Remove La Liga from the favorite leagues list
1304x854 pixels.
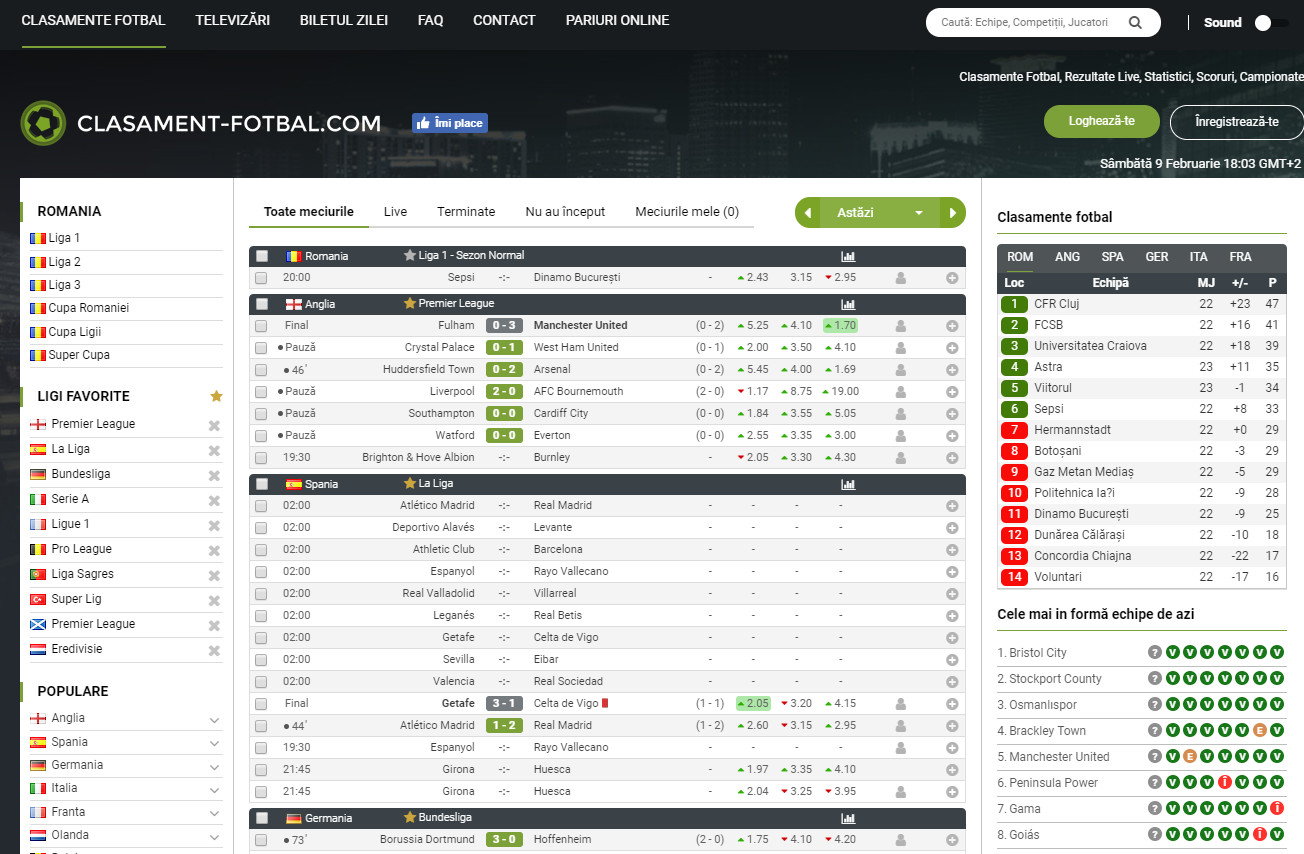coord(214,451)
